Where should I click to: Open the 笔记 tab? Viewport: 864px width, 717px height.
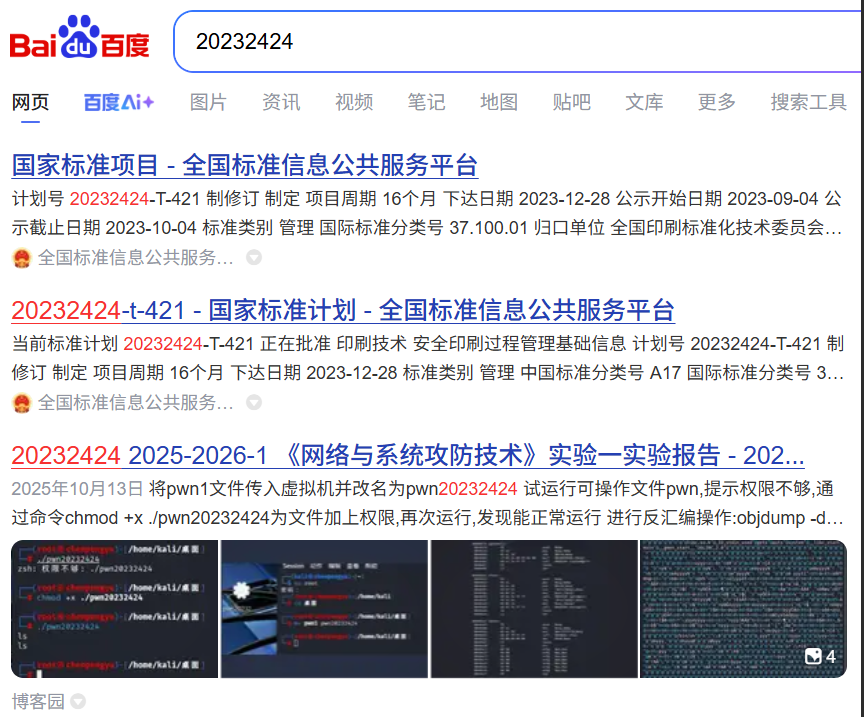coord(426,102)
